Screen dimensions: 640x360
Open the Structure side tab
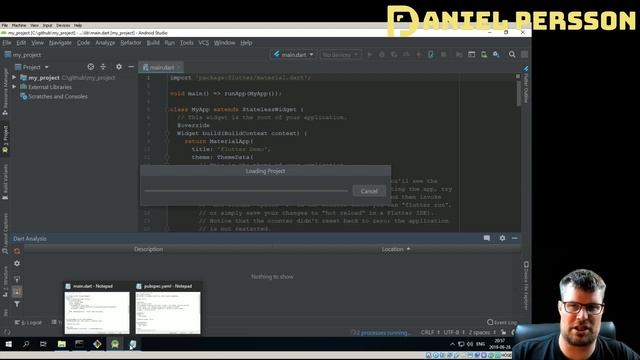click(5, 282)
